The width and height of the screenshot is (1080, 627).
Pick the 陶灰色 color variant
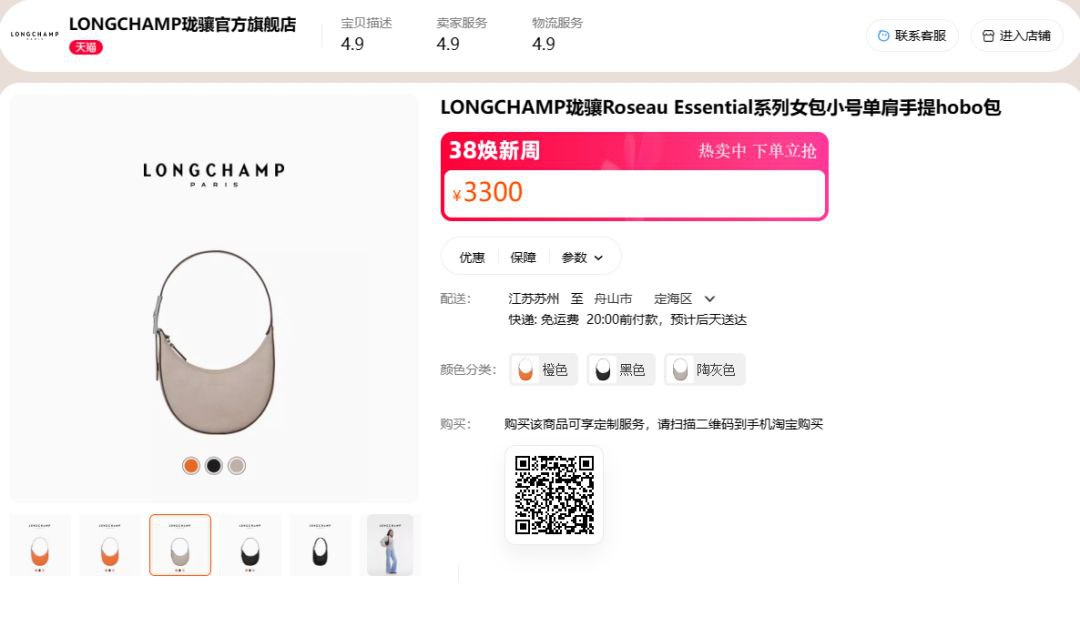705,369
